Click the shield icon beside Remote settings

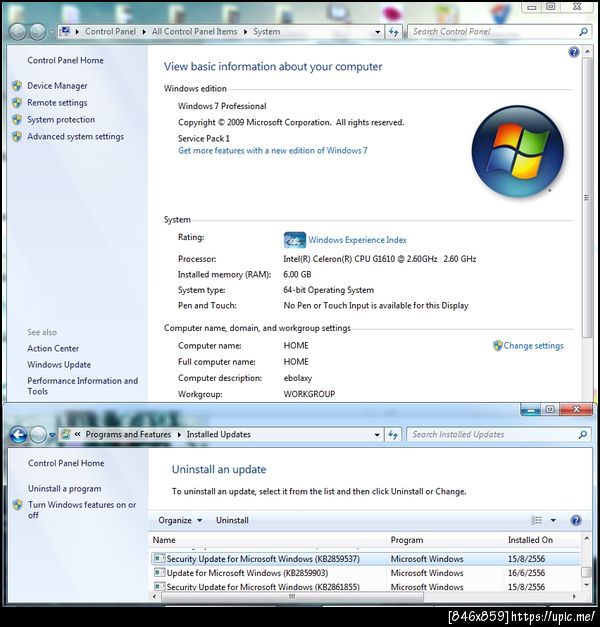click(17, 103)
